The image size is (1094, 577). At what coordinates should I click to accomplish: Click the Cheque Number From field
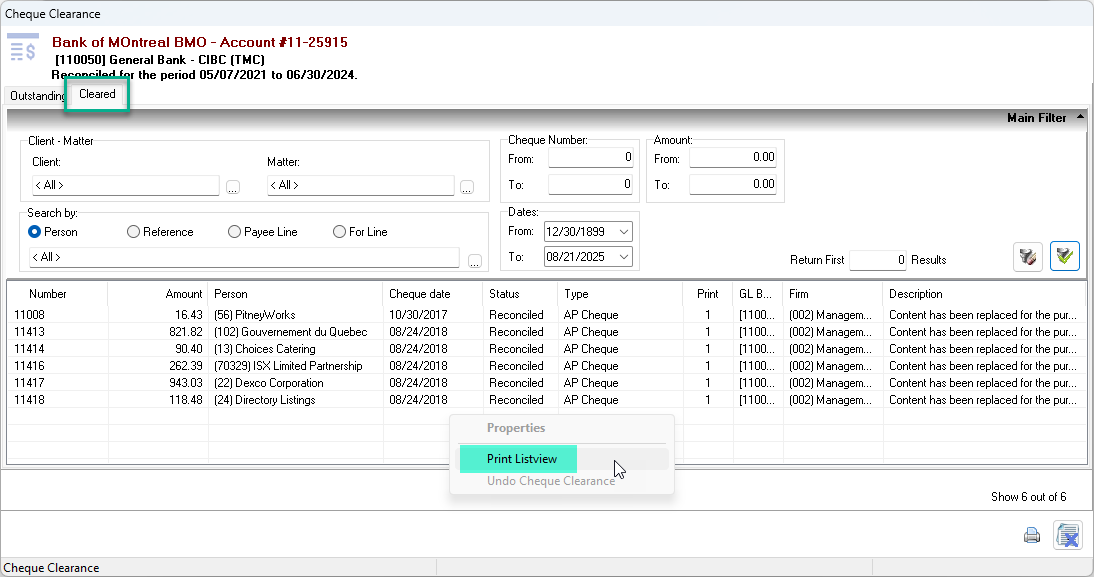pos(591,158)
